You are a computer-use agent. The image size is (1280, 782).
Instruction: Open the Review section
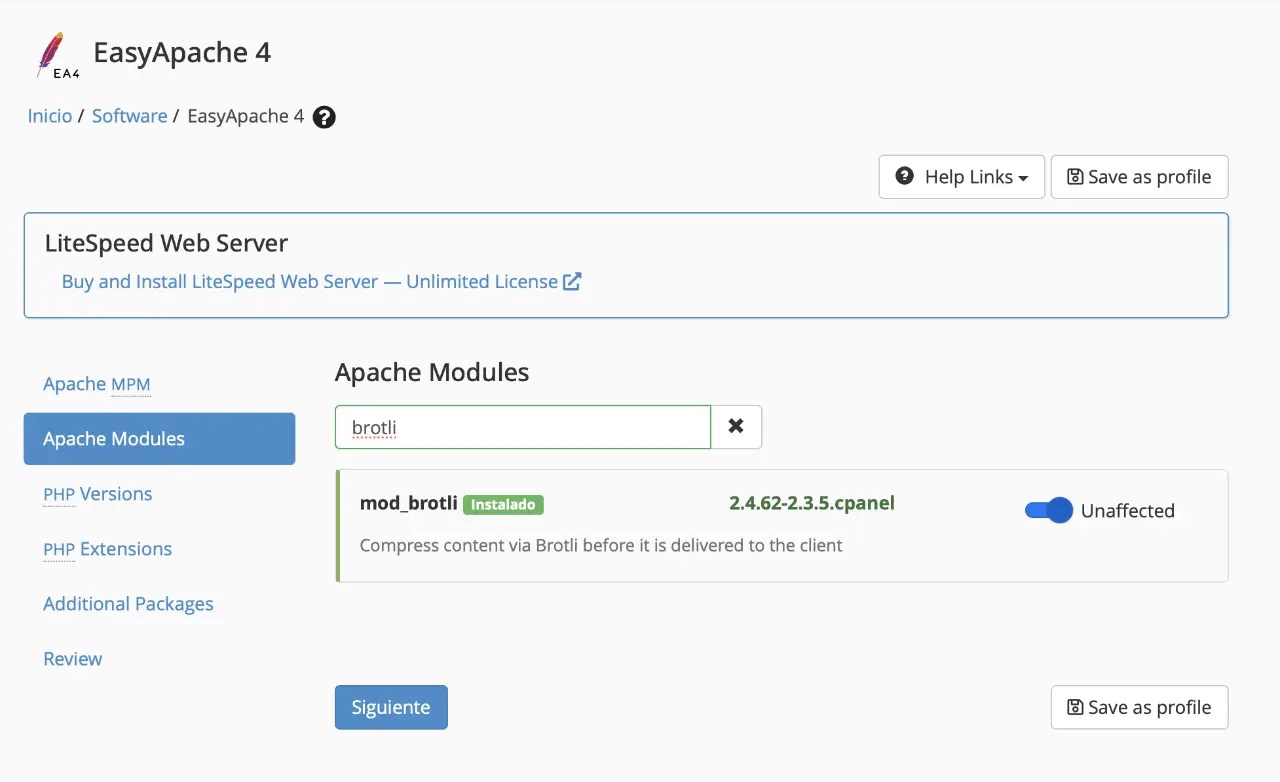[73, 659]
